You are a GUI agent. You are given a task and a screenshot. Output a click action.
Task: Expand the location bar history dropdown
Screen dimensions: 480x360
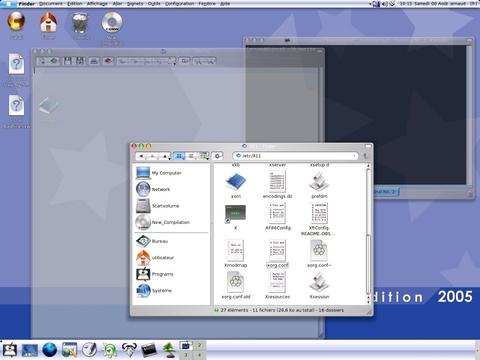click(354, 156)
